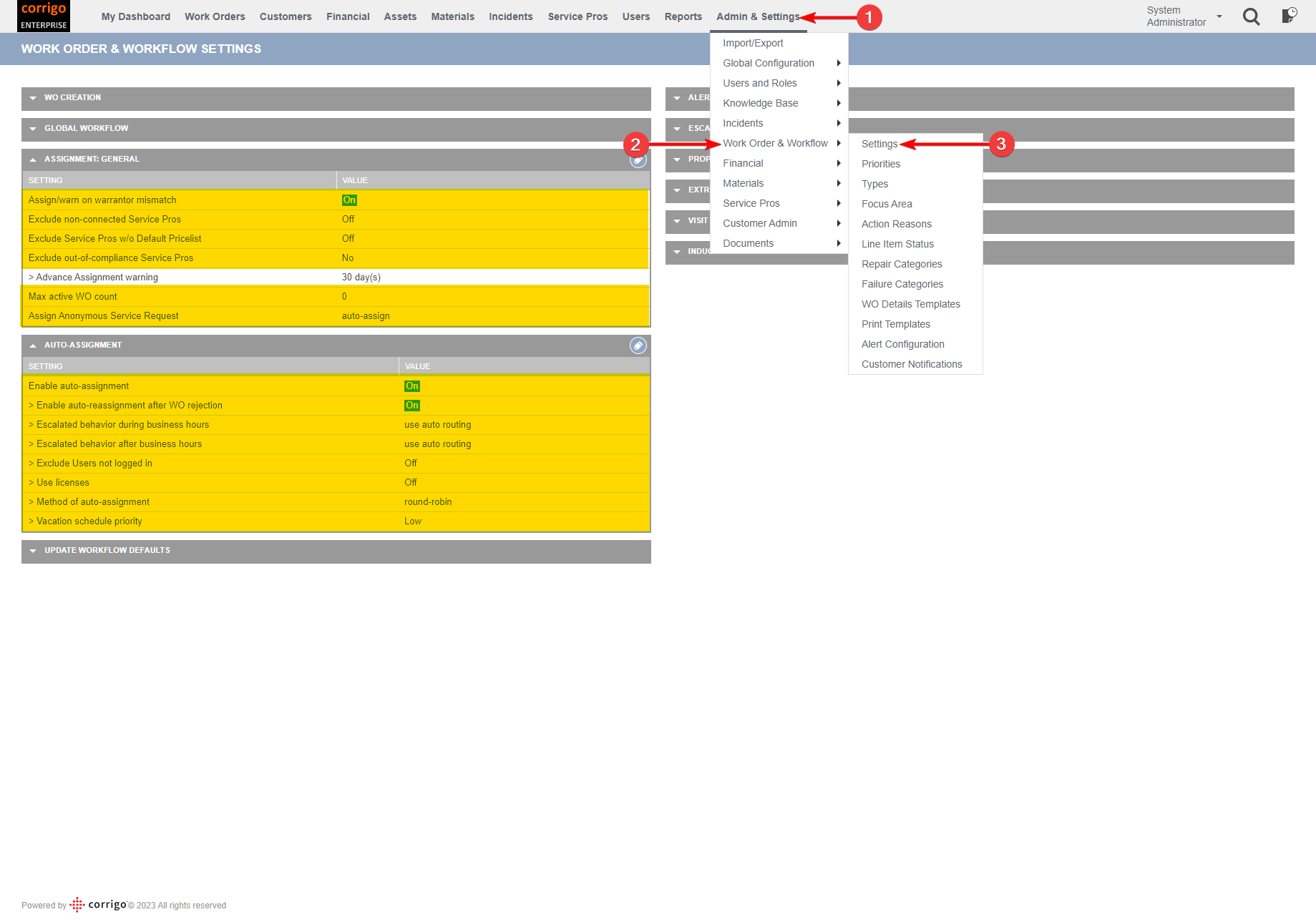Select WO Details Templates menu entry
The image size is (1316, 922).
910,303
